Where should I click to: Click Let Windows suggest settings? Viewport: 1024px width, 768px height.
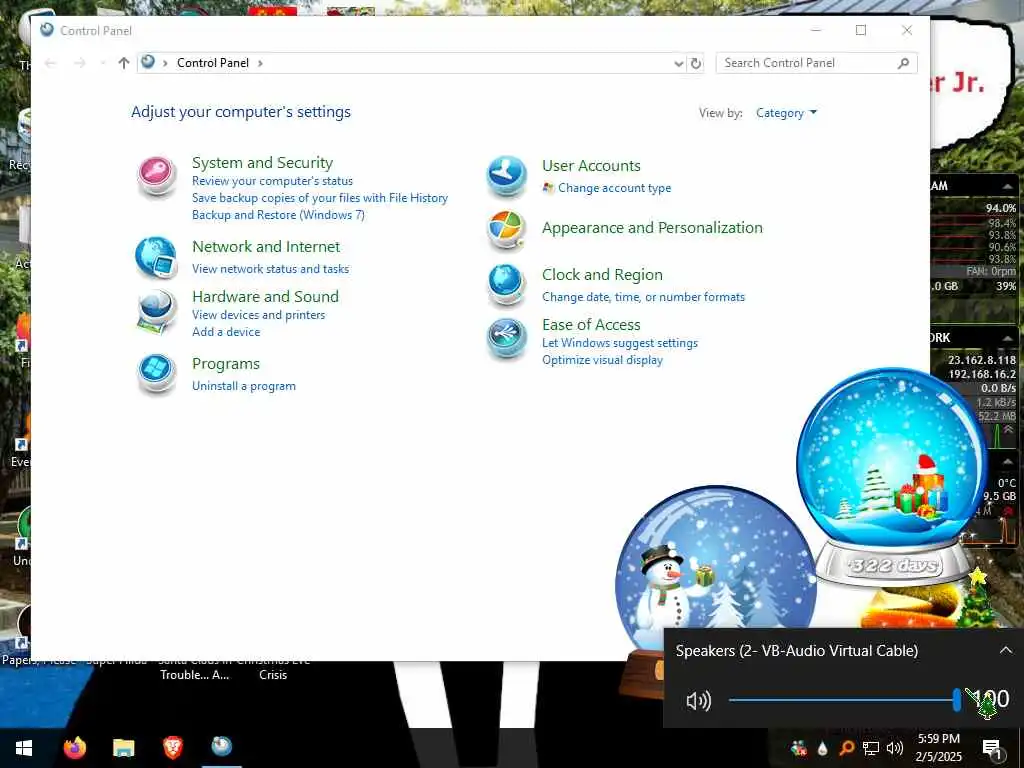pos(620,343)
